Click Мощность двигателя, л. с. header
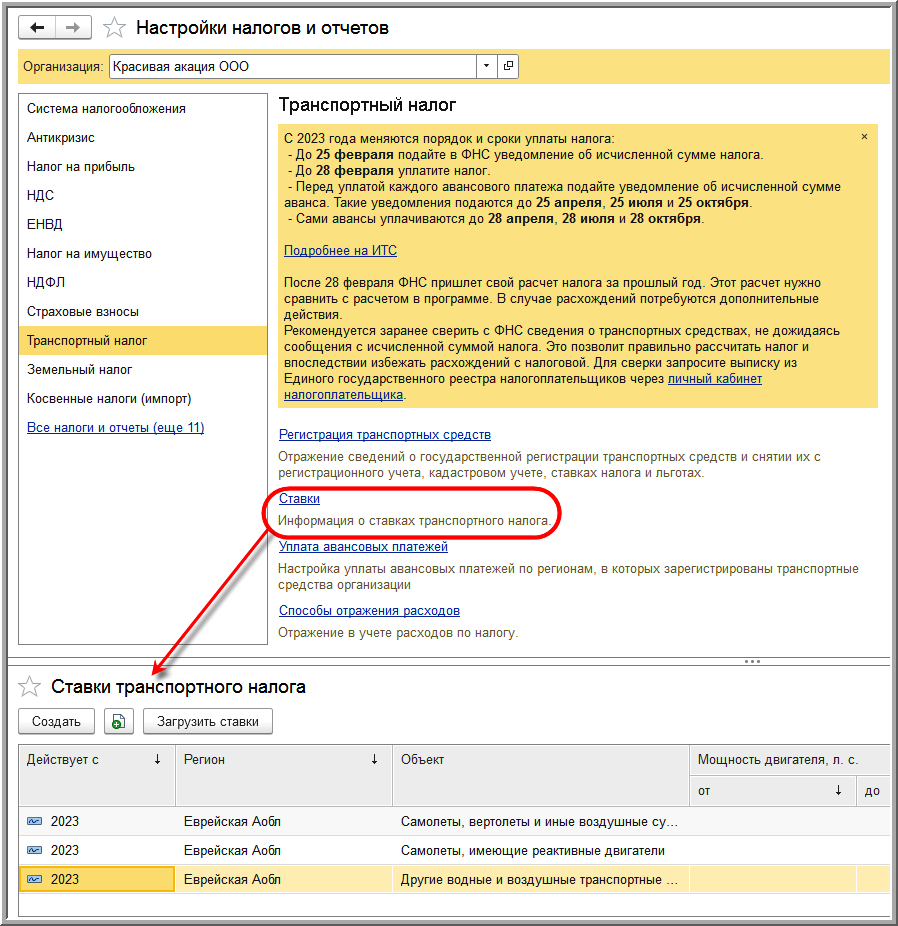898x926 pixels. click(x=790, y=760)
